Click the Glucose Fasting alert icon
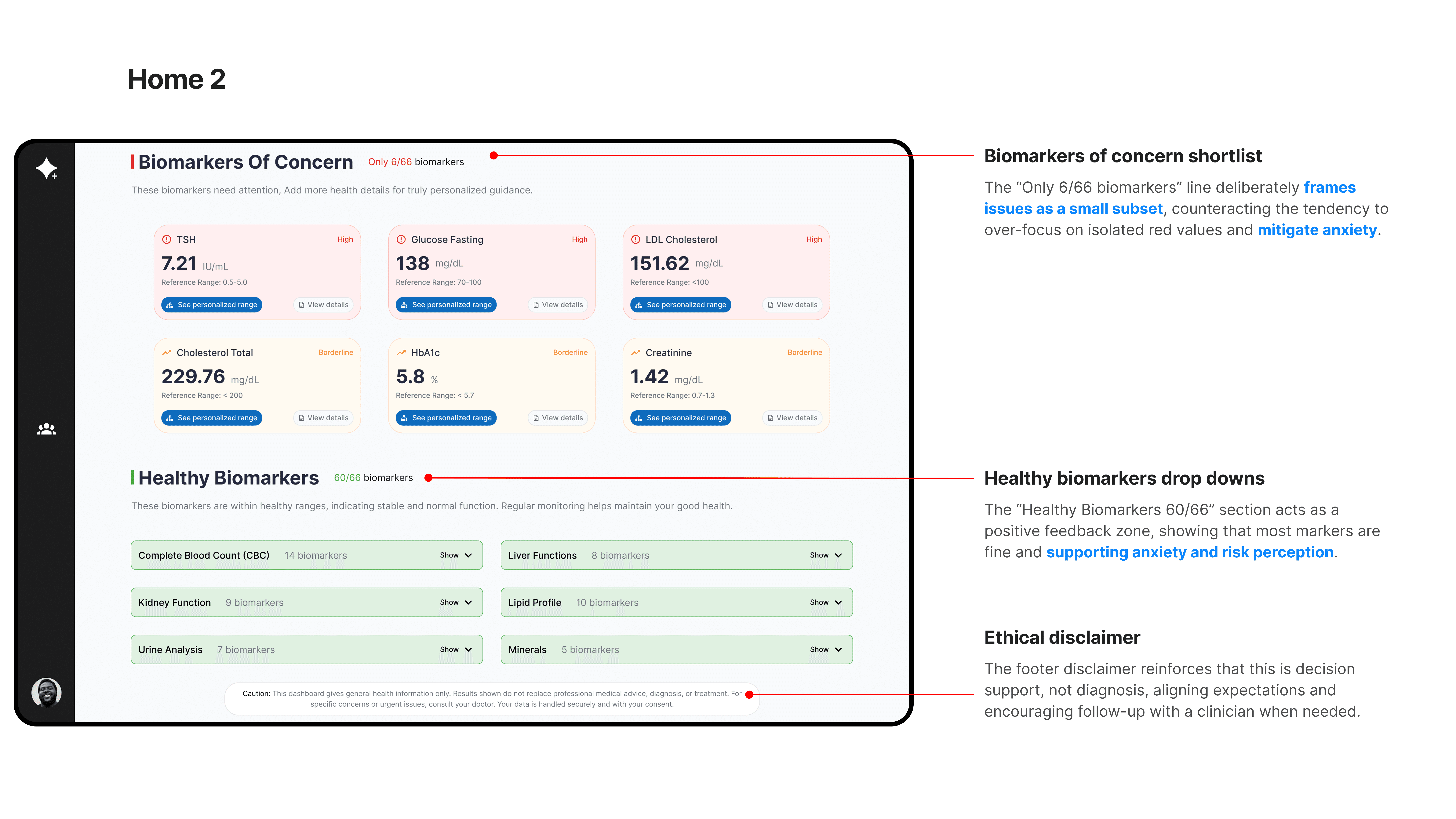Viewport: 1456px width, 819px height. [401, 240]
